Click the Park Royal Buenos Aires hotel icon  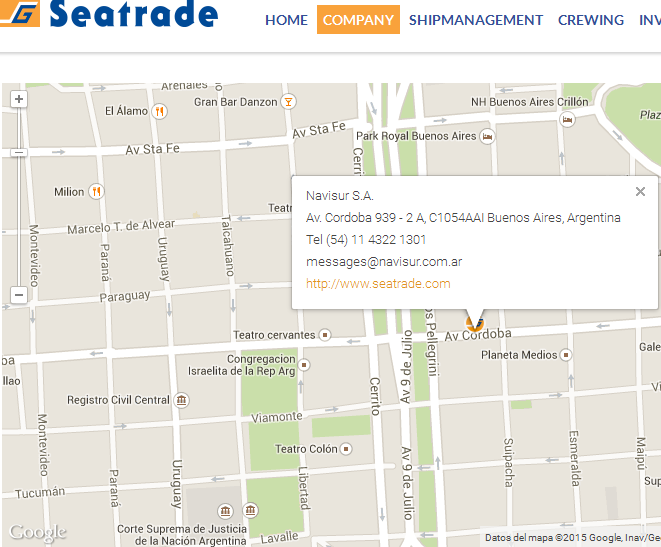(x=487, y=136)
